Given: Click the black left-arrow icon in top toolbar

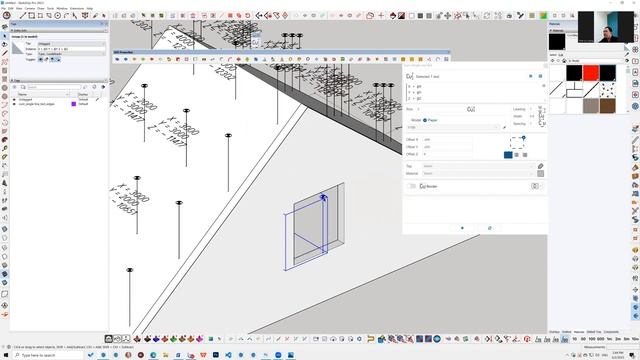Looking at the screenshot, I should (x=259, y=16).
